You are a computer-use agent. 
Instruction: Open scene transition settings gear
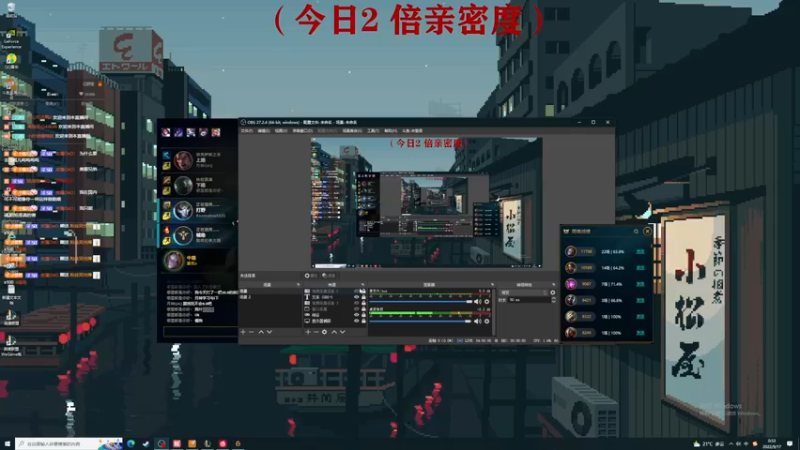coord(553,293)
